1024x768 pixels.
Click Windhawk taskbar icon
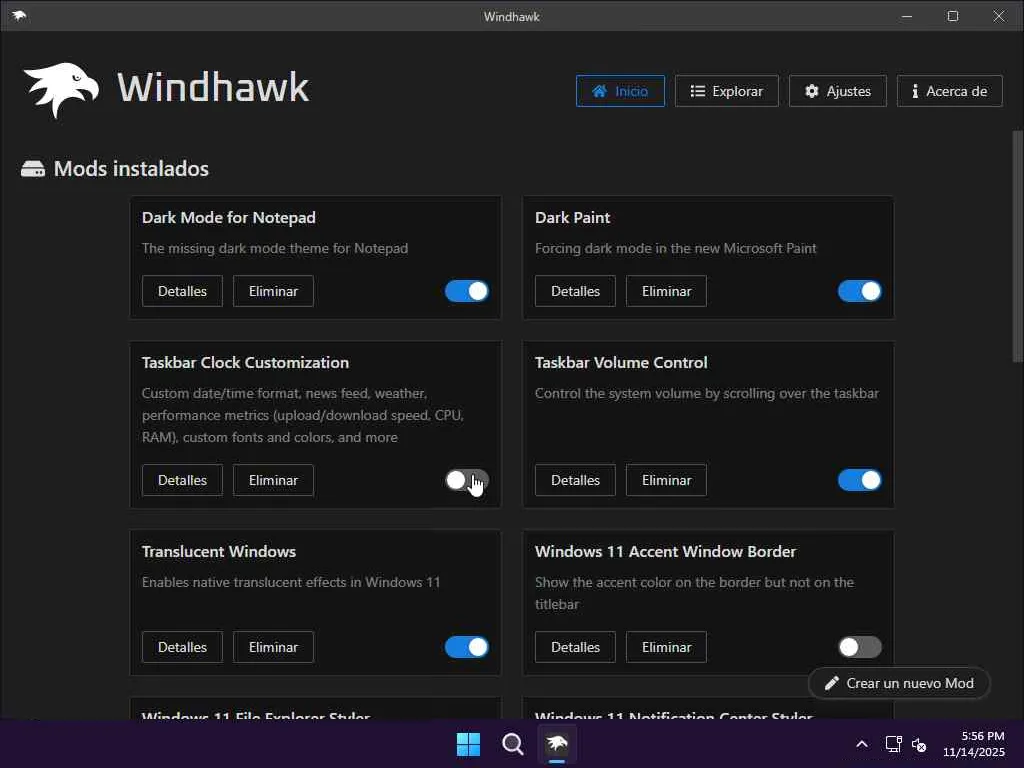[558, 744]
